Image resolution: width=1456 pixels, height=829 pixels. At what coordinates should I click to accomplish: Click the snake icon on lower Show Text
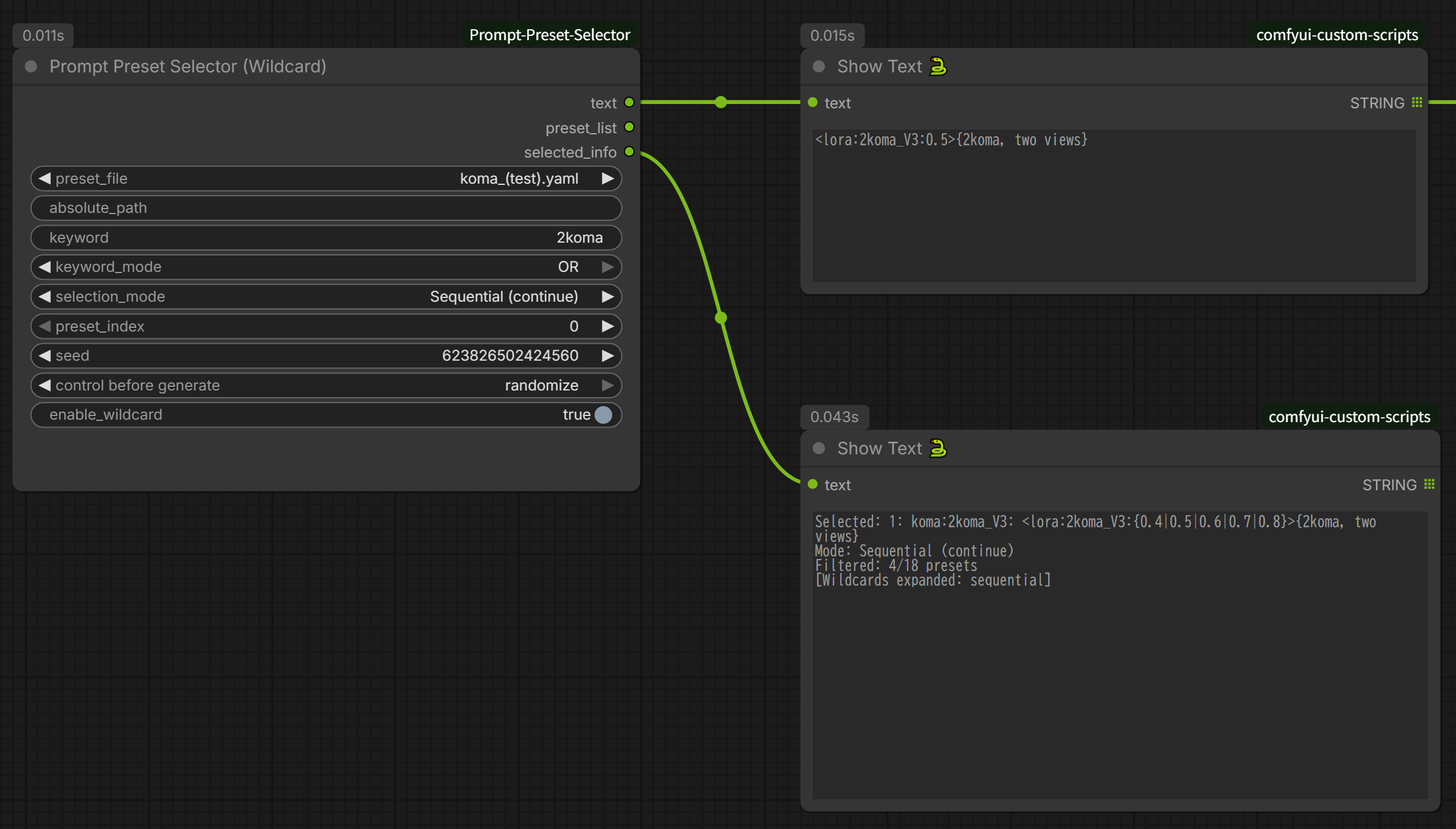click(x=938, y=448)
